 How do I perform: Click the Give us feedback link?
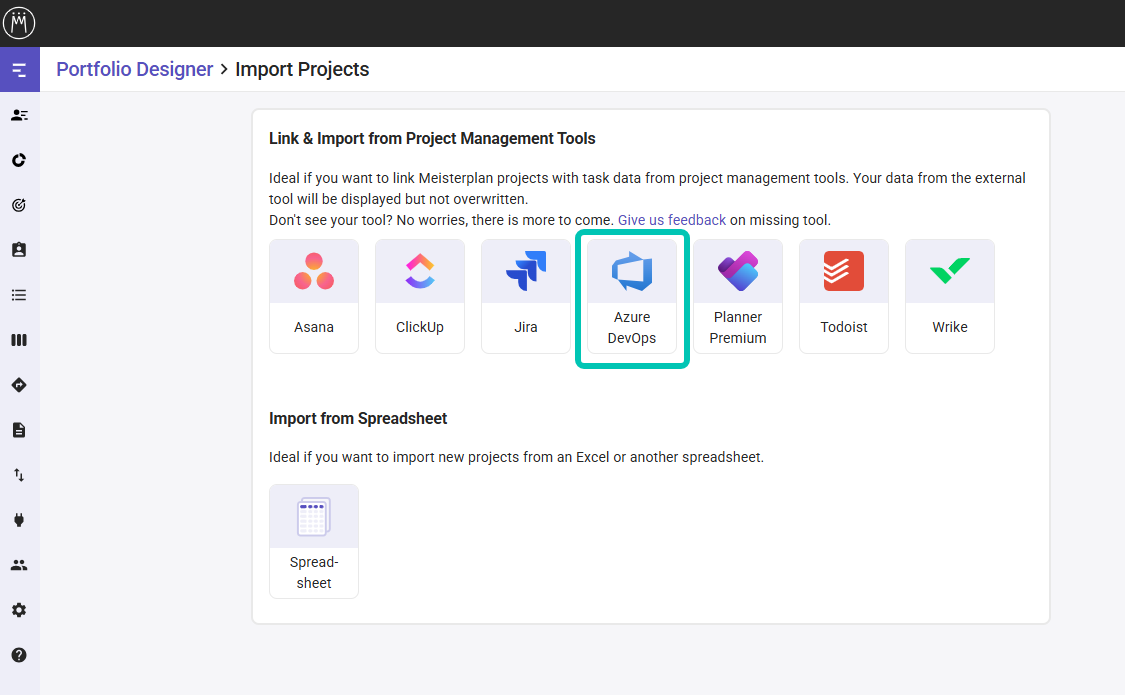pyautogui.click(x=672, y=220)
